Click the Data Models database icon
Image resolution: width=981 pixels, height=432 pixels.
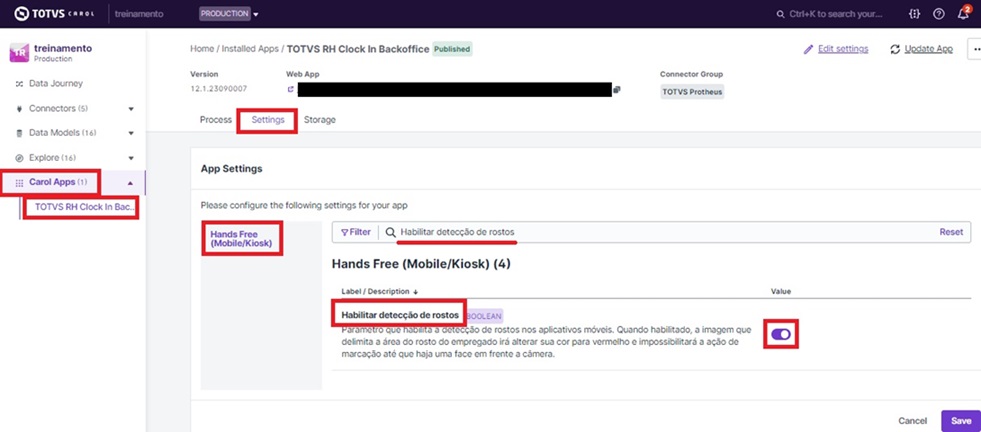point(19,133)
